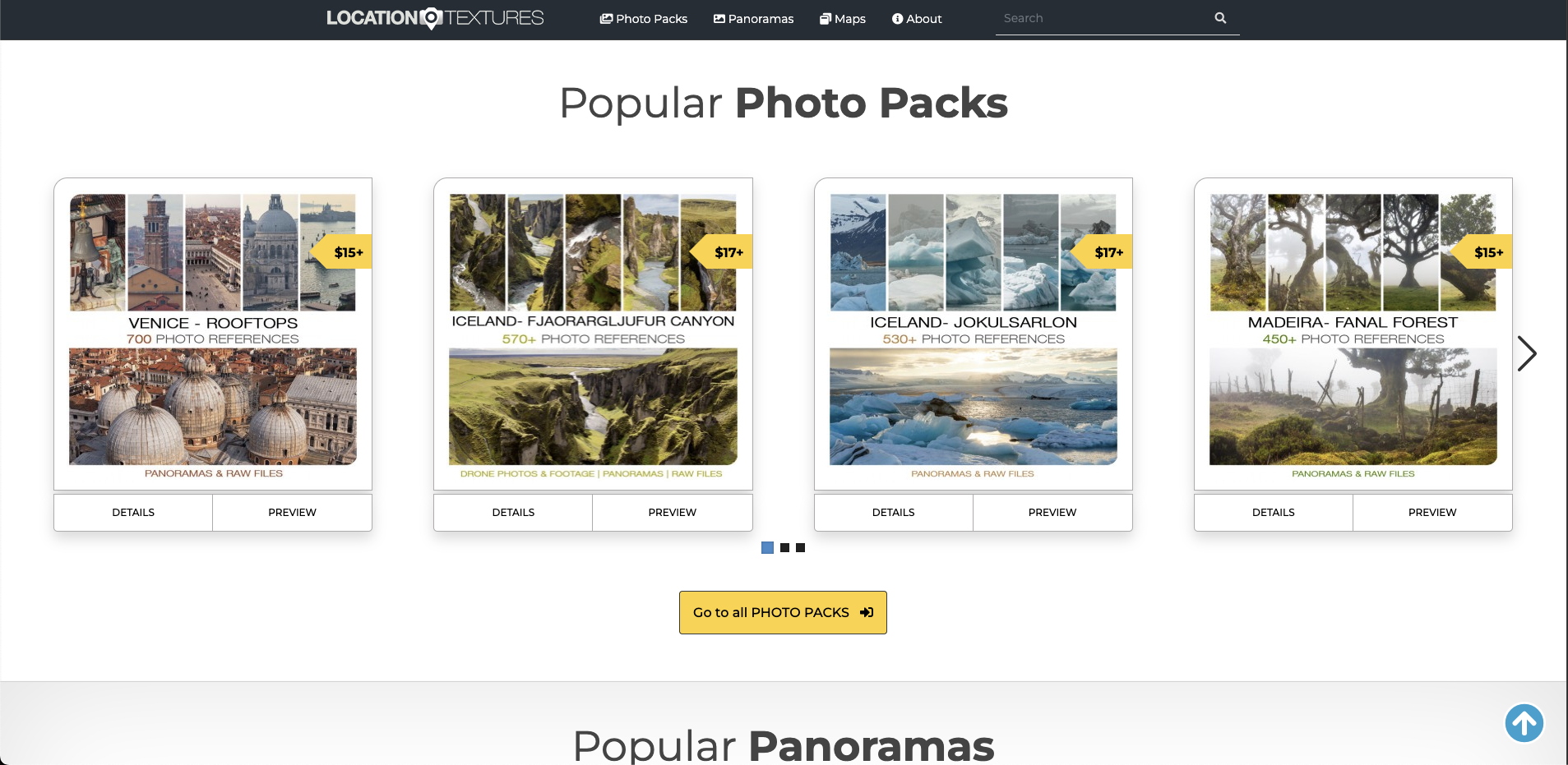
Task: Click the $15+ price tag on Madeira pack
Action: tap(1482, 252)
